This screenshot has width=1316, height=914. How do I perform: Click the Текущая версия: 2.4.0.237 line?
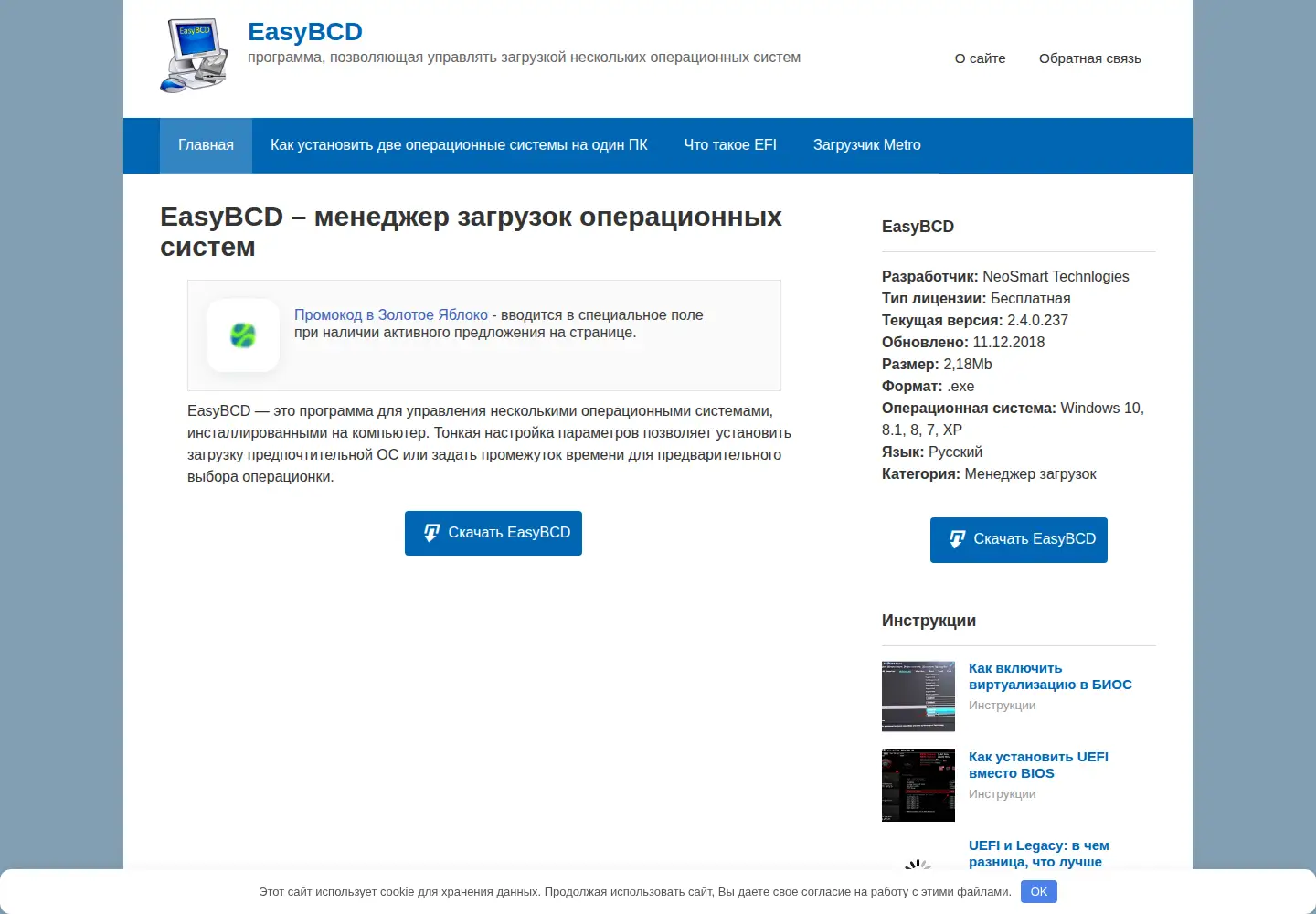coord(975,321)
